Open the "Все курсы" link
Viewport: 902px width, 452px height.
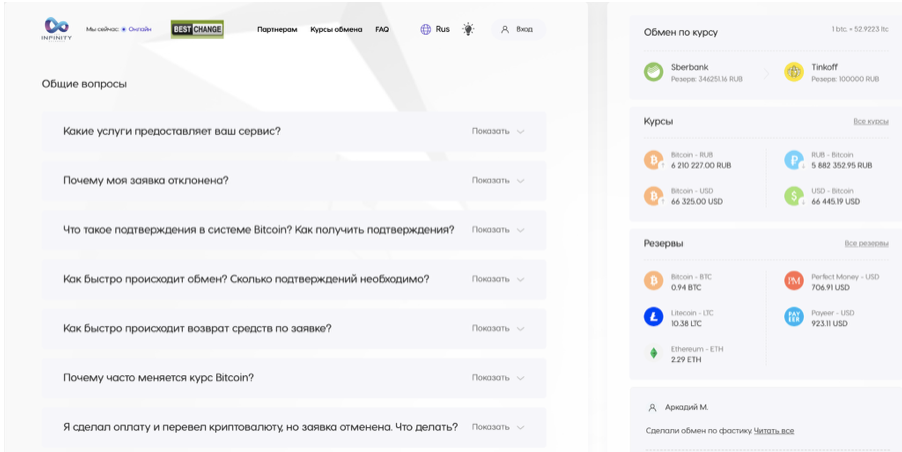870,121
